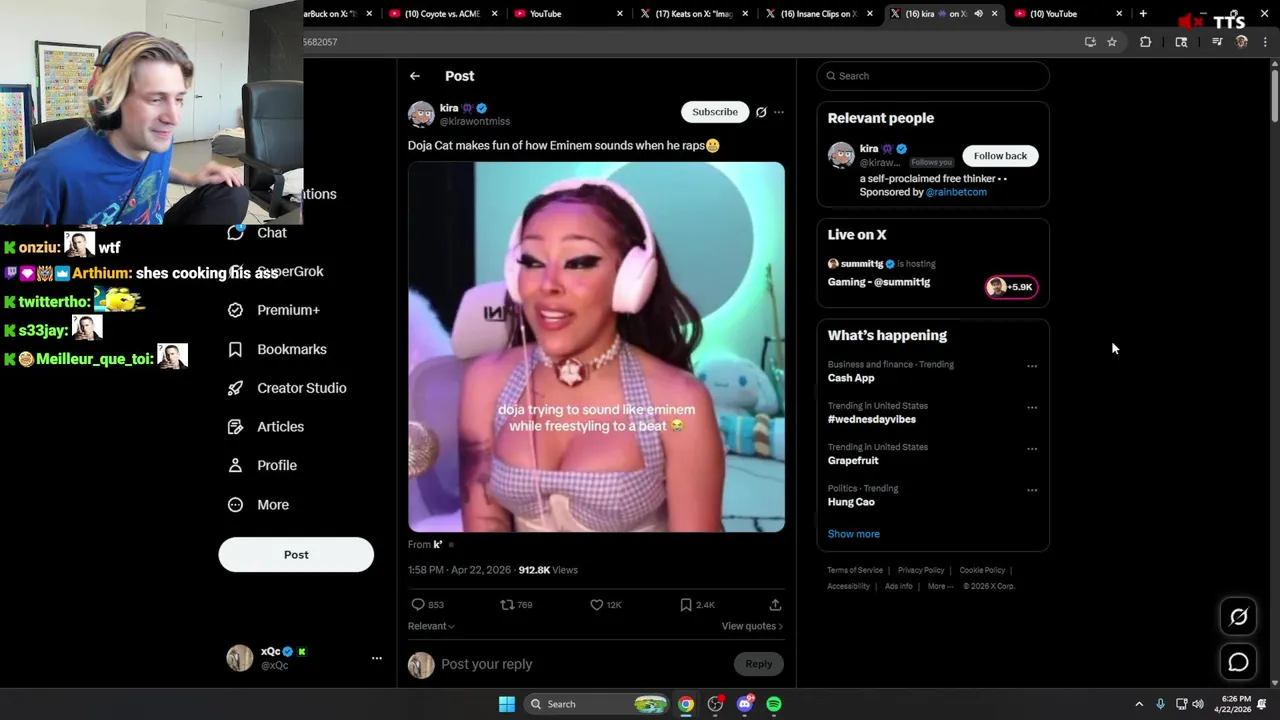Open Premium+ in the sidebar

273,310
